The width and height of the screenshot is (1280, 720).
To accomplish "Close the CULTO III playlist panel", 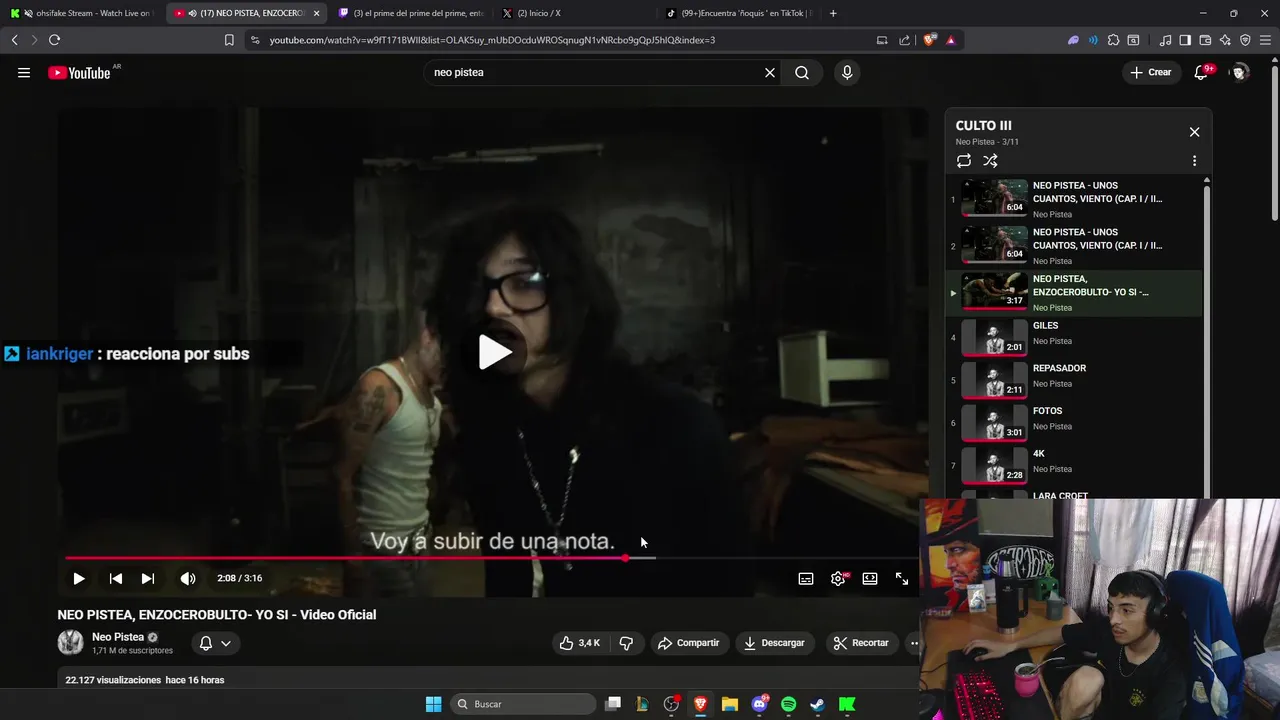I will [1194, 132].
